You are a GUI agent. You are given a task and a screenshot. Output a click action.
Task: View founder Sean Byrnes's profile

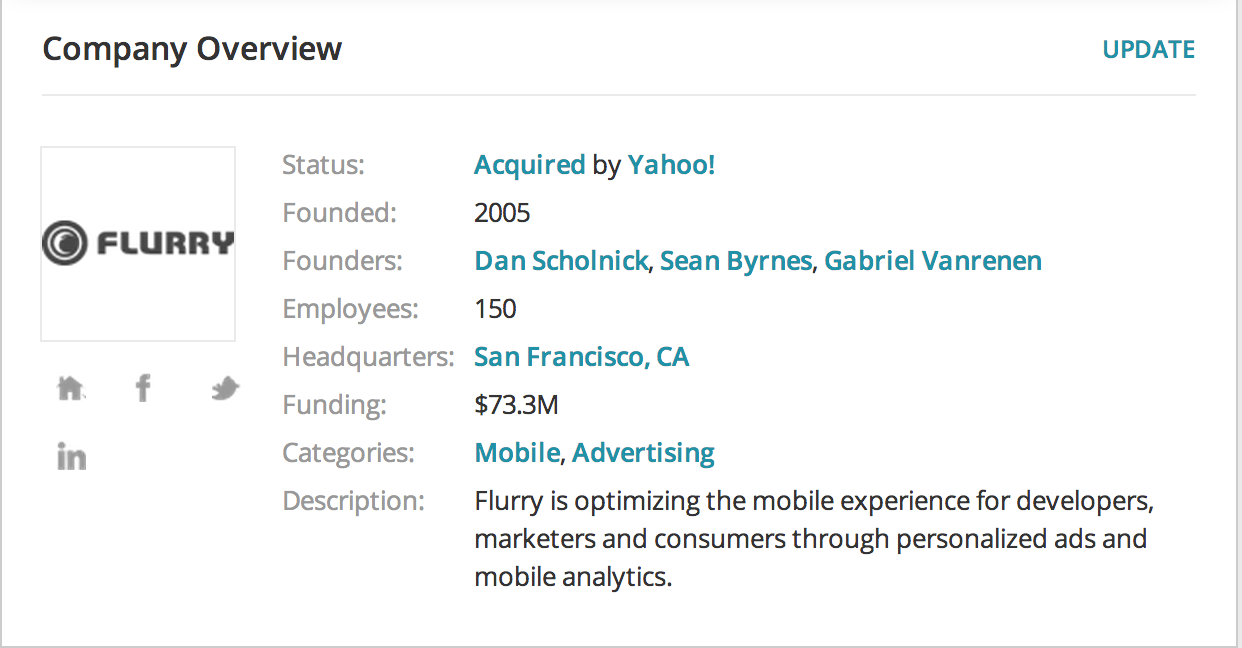[735, 261]
